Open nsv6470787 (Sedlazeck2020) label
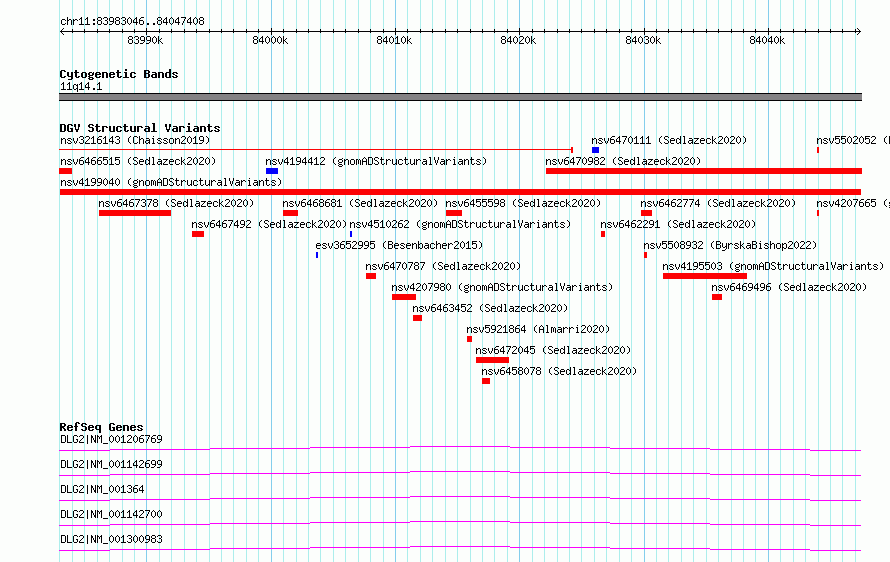The image size is (890, 562). point(443,266)
